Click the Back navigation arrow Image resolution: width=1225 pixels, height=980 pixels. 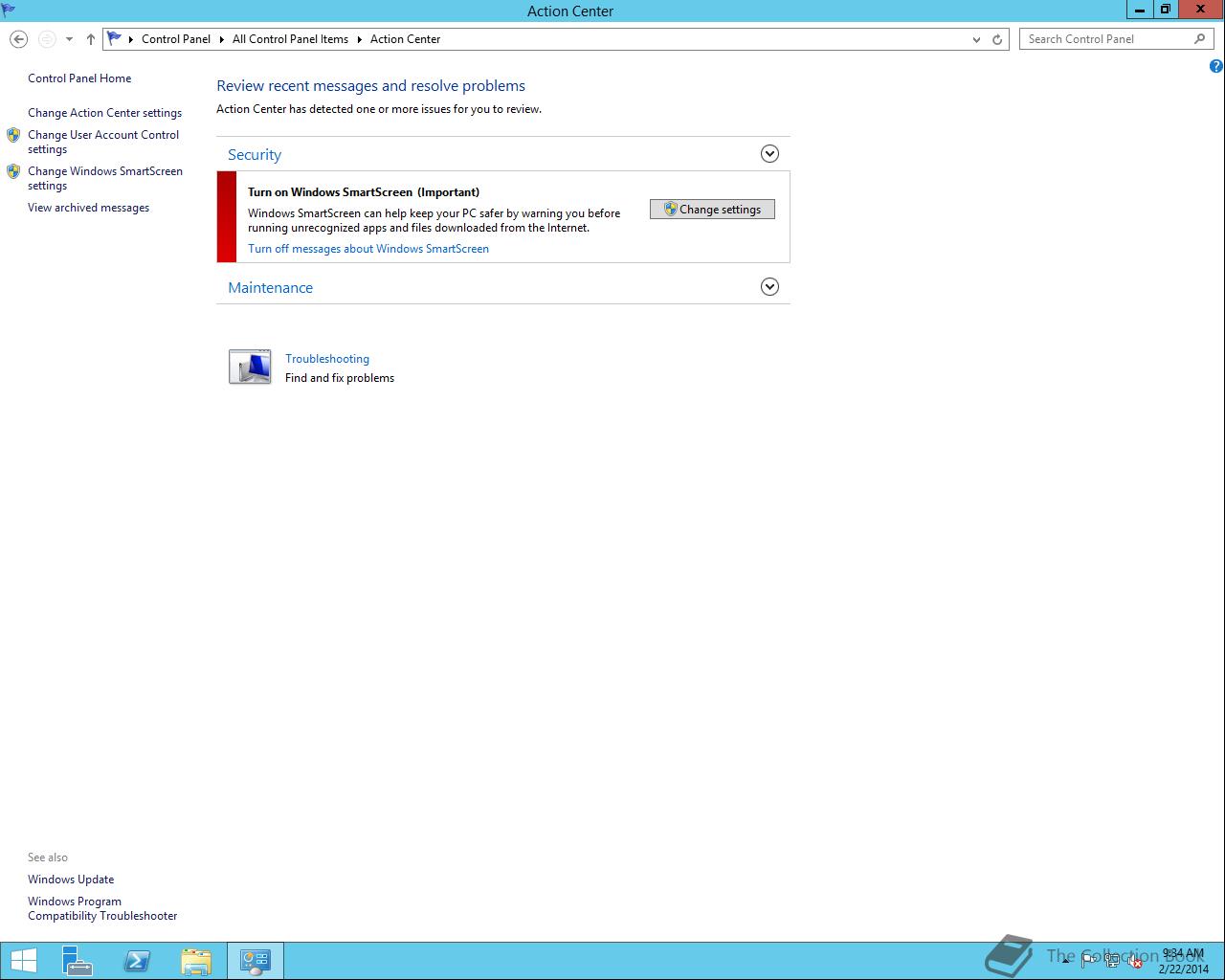point(18,39)
